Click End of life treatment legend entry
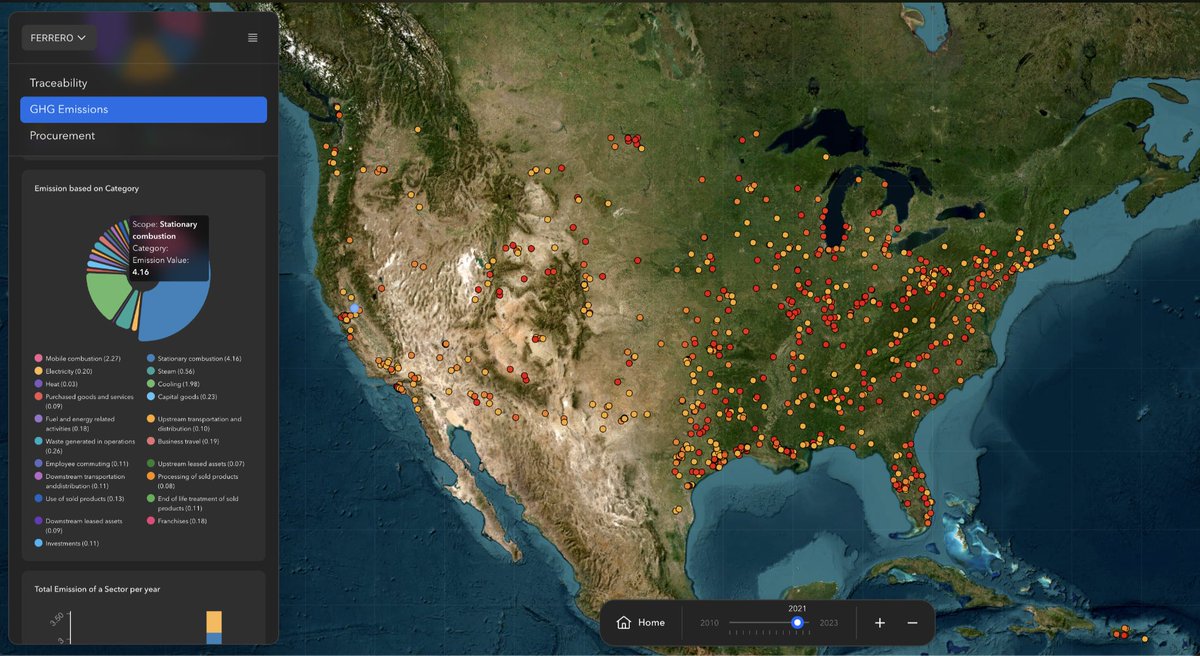The height and width of the screenshot is (656, 1200). (193, 503)
